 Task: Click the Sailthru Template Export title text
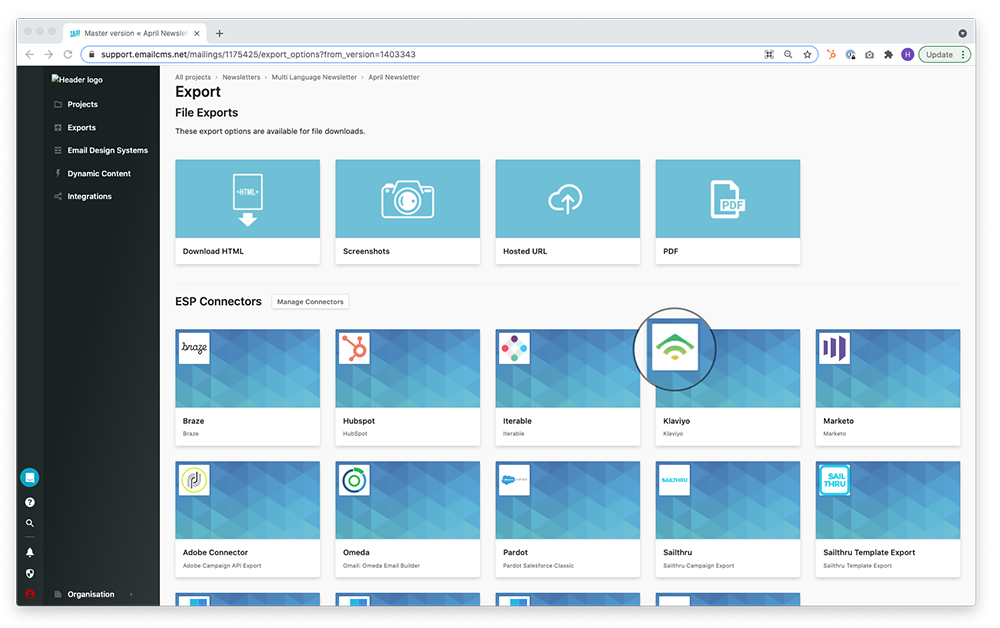coord(869,553)
